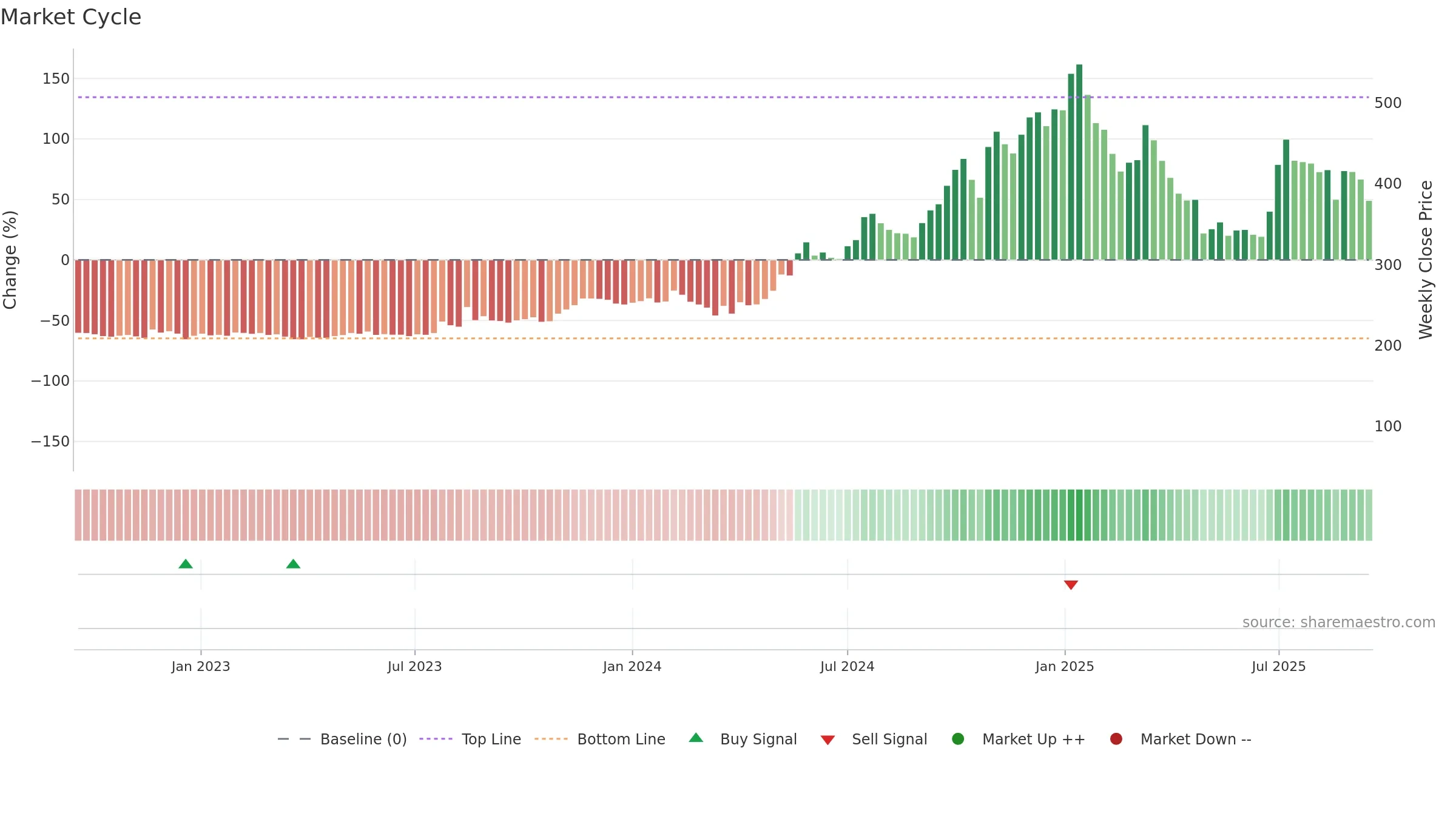Toggle the Market Down -- legend label
1456x819 pixels.
pos(1196,740)
